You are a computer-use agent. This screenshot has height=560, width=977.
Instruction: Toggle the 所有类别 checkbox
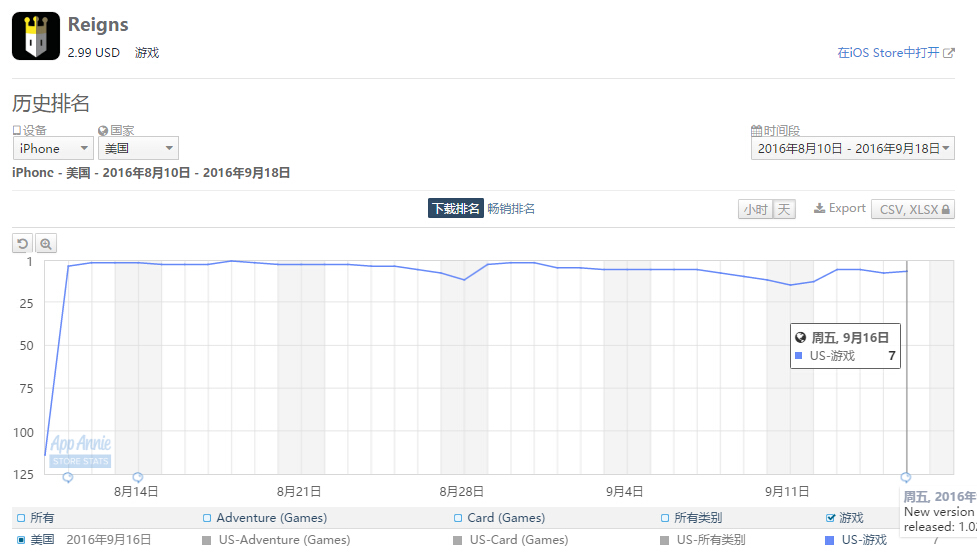click(665, 518)
